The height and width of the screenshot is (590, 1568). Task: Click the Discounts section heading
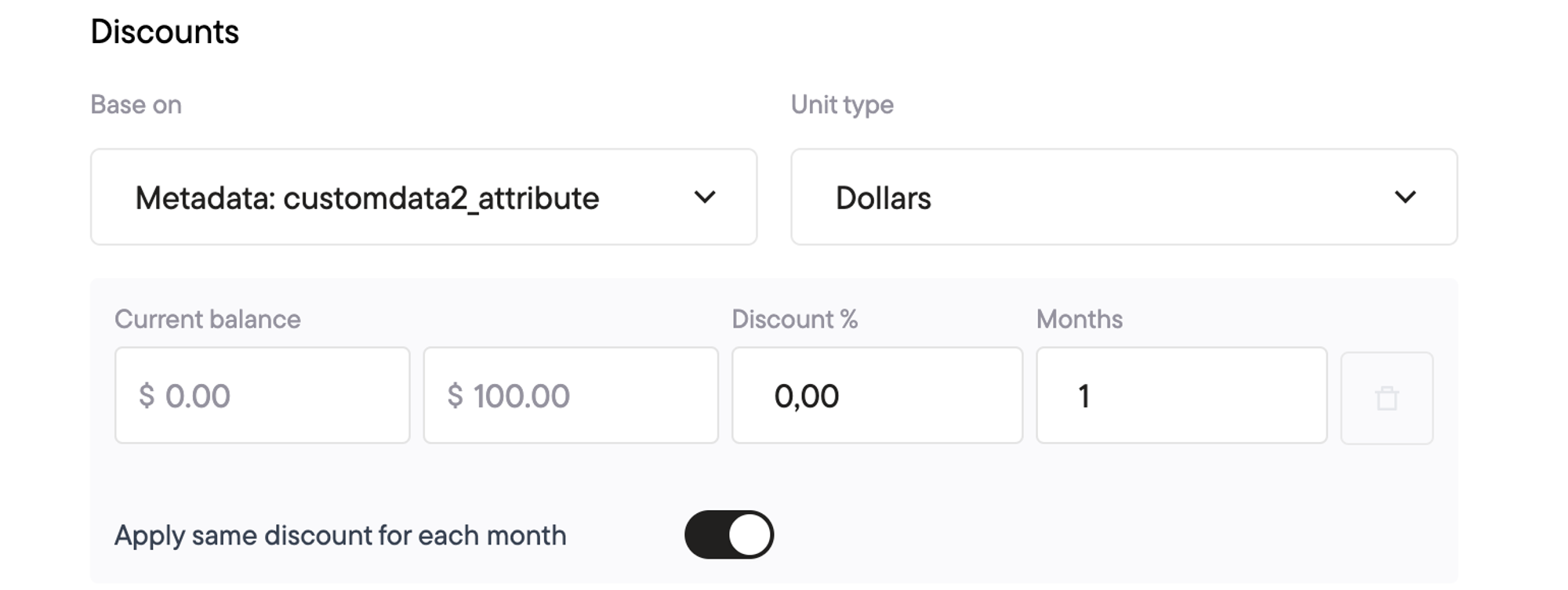coord(165,32)
